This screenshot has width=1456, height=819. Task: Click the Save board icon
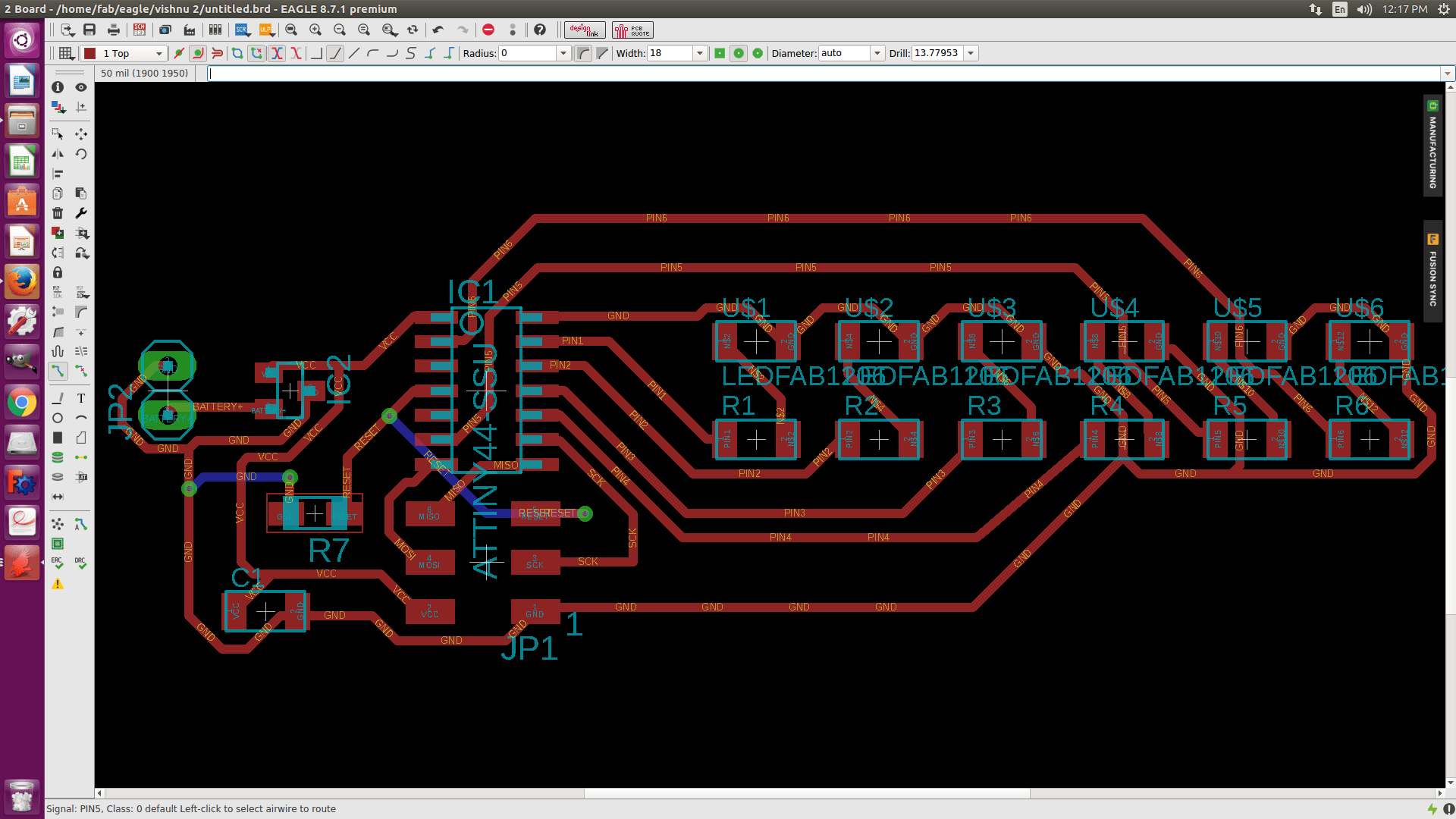click(x=89, y=30)
